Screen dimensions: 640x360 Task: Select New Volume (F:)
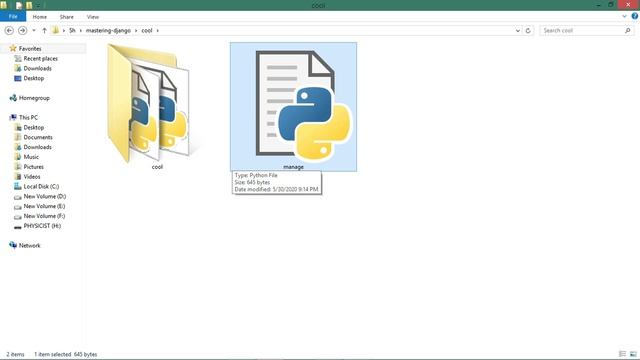coord(44,216)
